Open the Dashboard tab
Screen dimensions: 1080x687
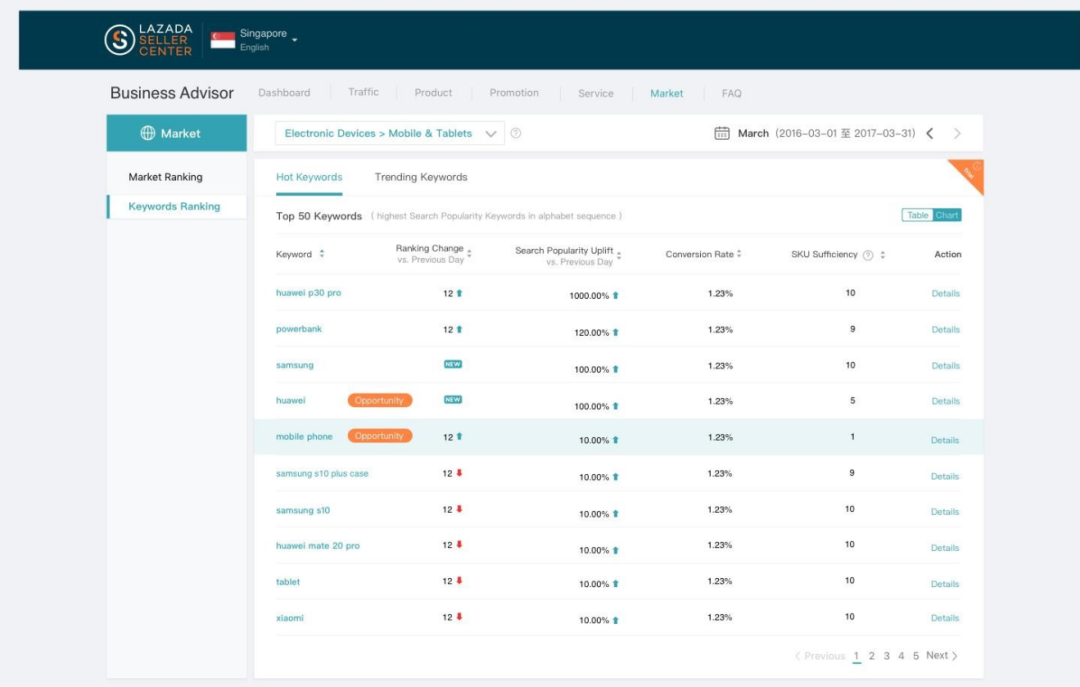click(x=284, y=93)
